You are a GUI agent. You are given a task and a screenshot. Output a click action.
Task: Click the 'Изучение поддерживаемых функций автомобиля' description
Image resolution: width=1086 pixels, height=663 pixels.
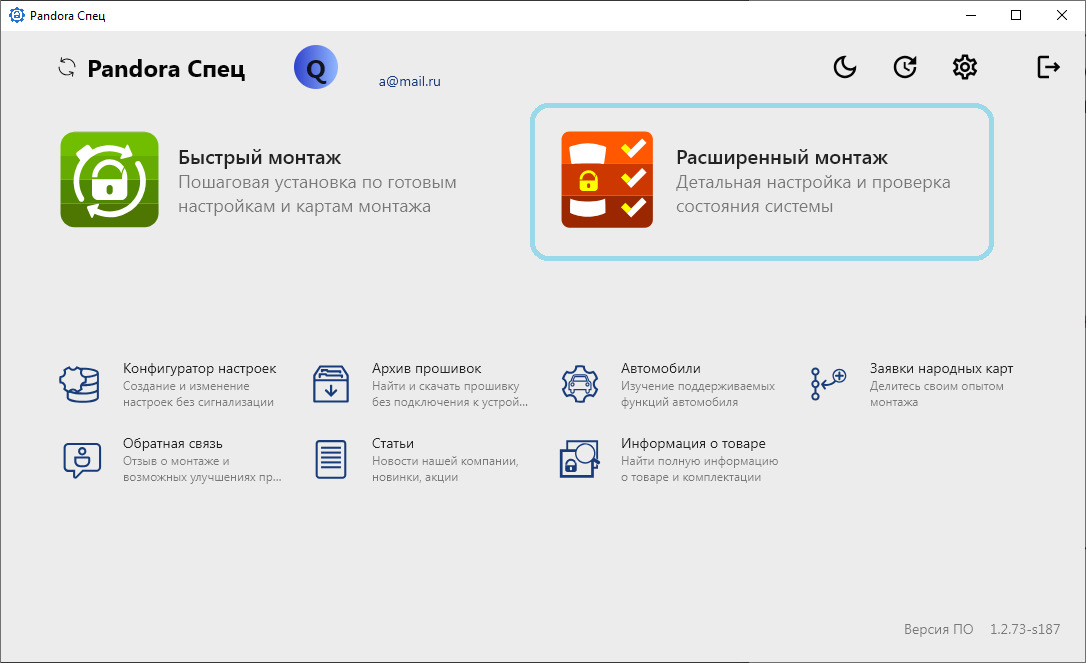pyautogui.click(x=697, y=394)
